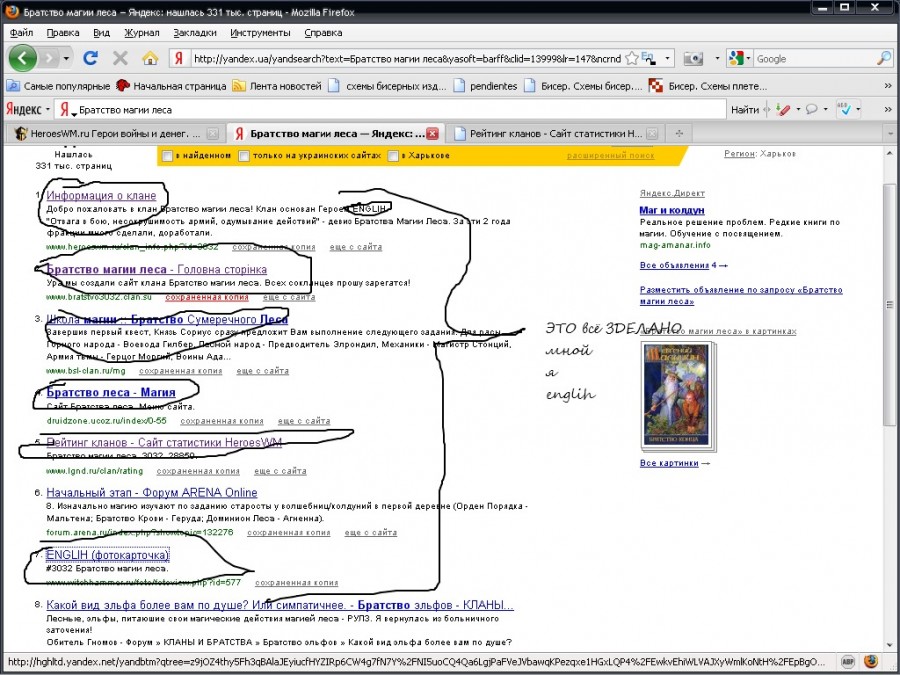Open the «расширенный поиск» link
The width and height of the screenshot is (900, 675).
pos(610,156)
